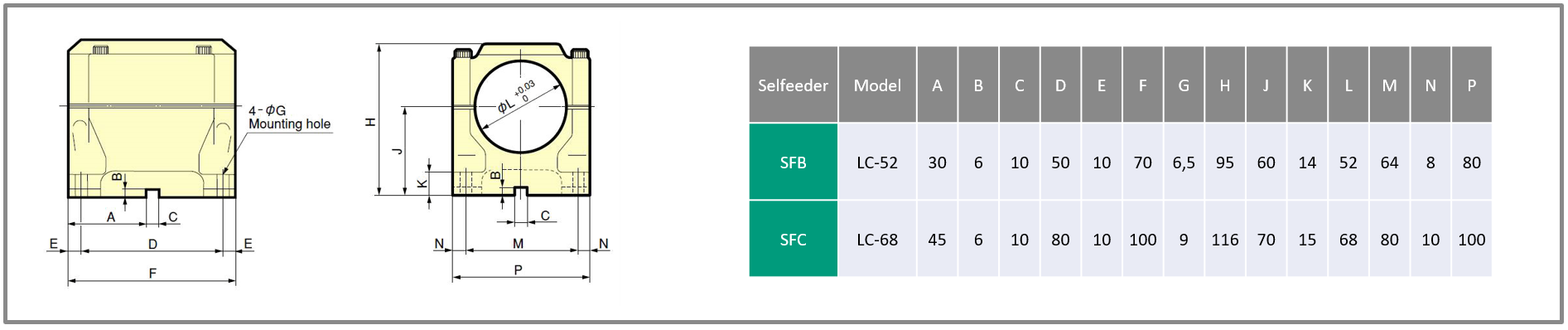The height and width of the screenshot is (330, 1568).
Task: Click the J dimension label beside right drawing
Action: click(397, 150)
